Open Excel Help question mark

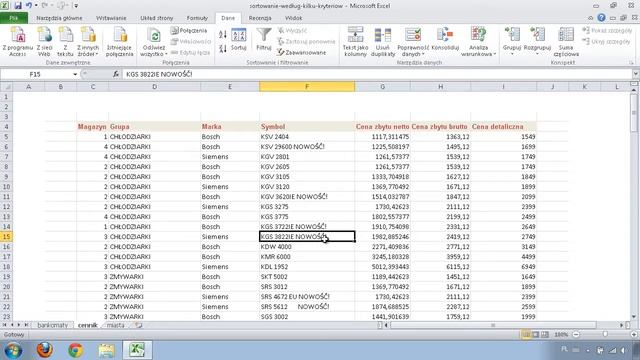click(x=601, y=18)
